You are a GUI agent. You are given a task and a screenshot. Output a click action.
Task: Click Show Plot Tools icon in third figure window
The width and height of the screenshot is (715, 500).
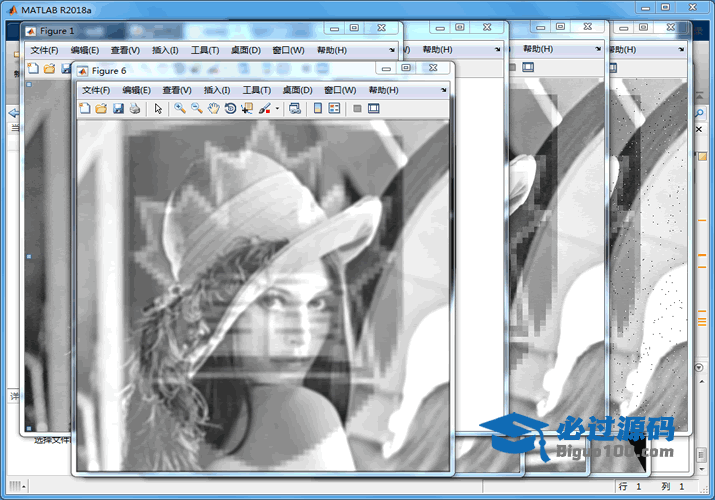(528, 67)
